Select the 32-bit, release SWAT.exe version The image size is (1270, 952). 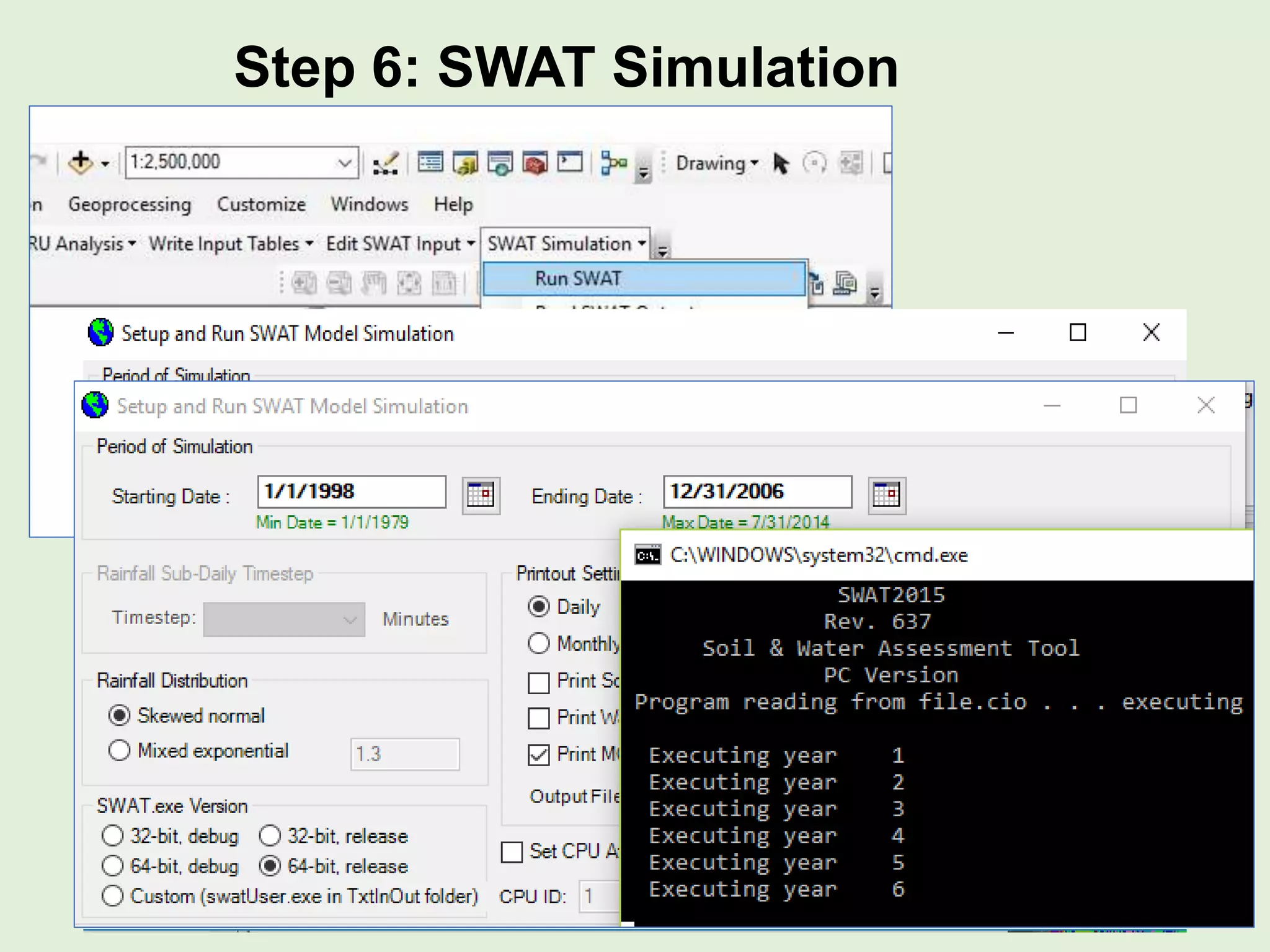[x=270, y=835]
